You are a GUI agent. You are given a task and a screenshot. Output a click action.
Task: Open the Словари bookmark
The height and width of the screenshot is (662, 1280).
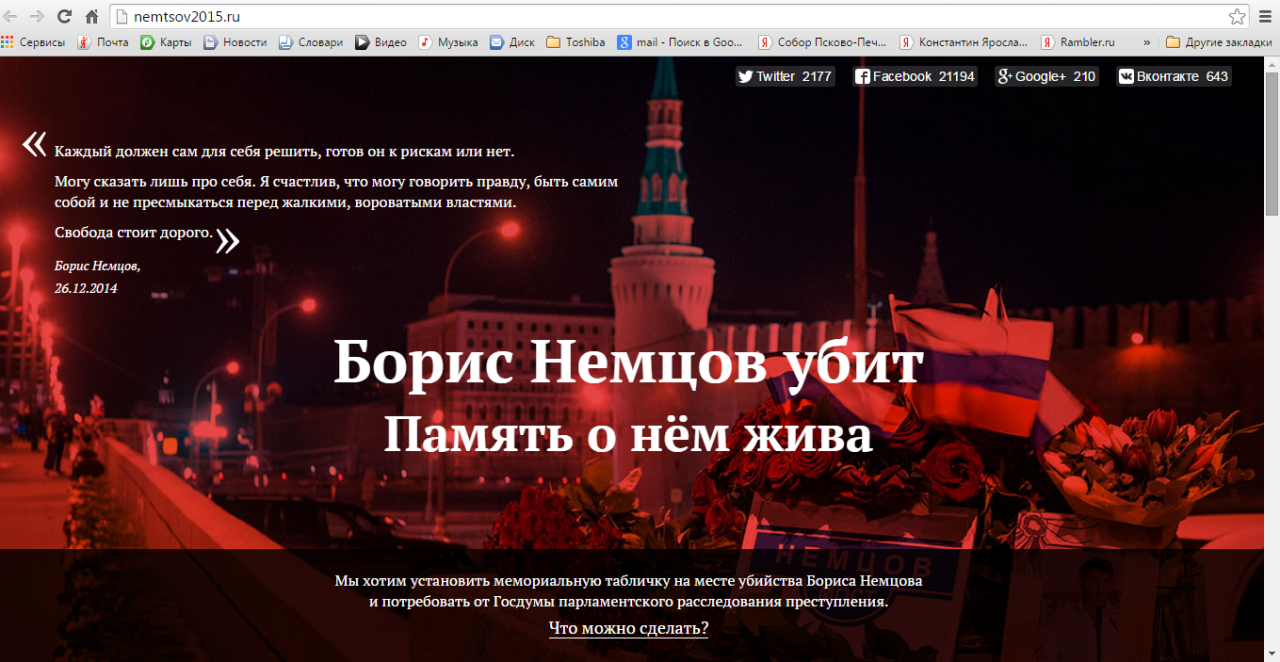pyautogui.click(x=310, y=42)
